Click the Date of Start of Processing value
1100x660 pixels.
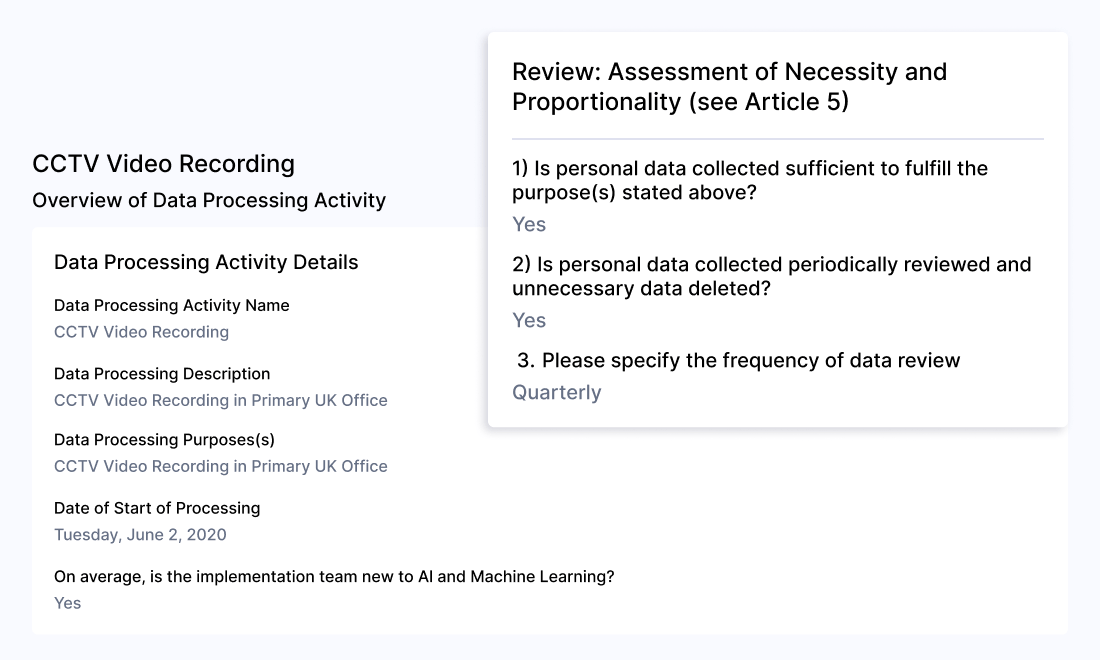(x=140, y=534)
